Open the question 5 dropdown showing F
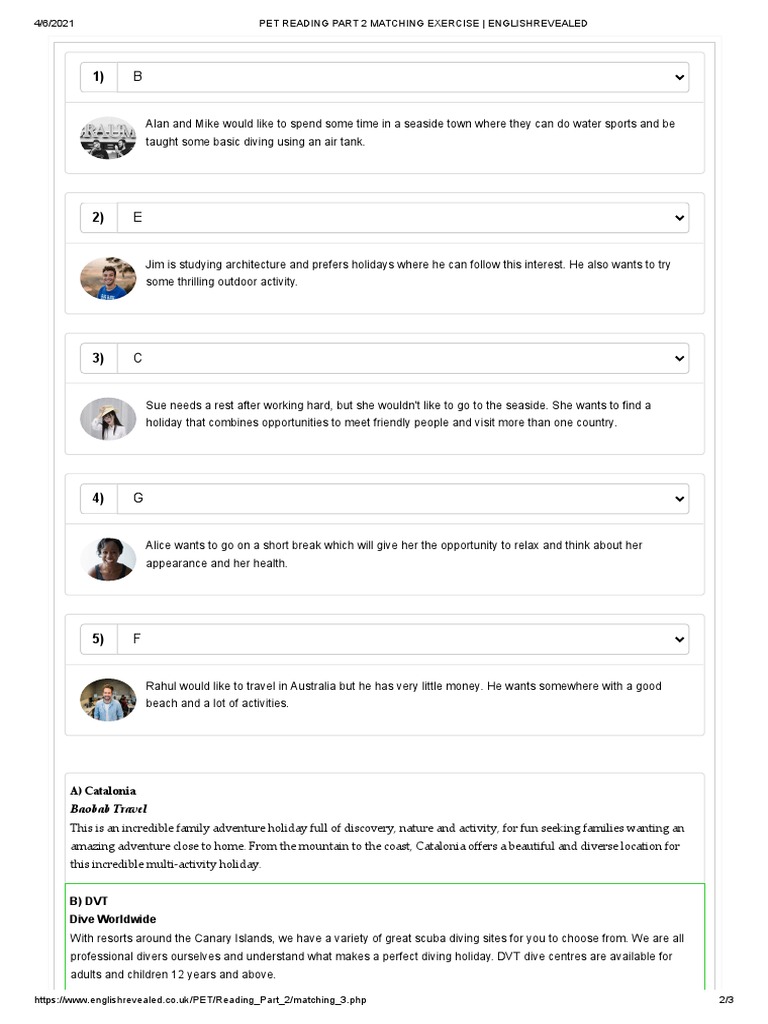The image size is (768, 1024). [x=400, y=638]
